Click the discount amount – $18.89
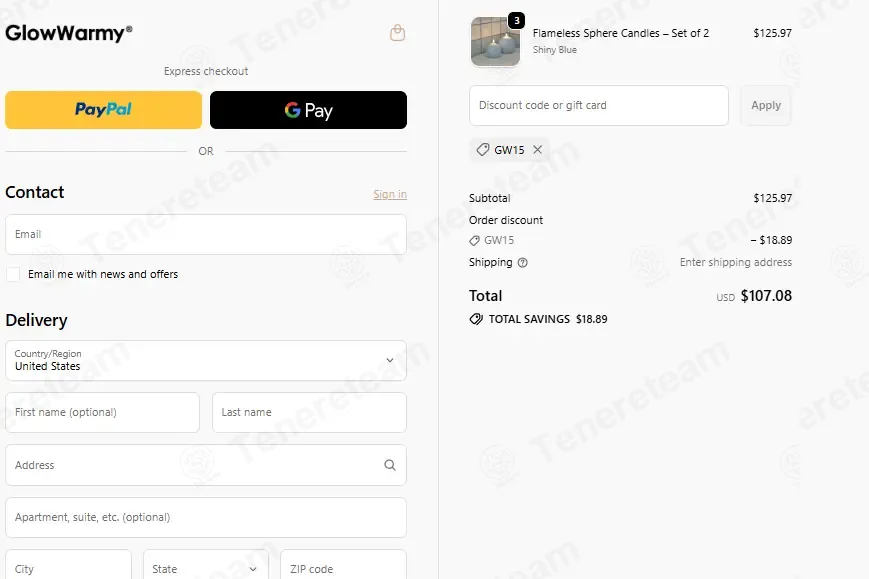869x579 pixels. pyautogui.click(x=771, y=240)
